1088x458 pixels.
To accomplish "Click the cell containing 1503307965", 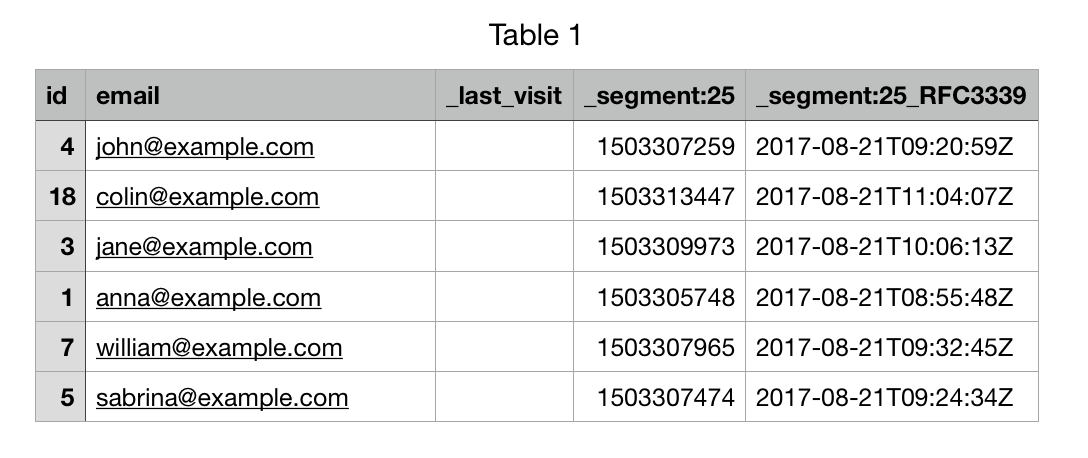I will (665, 347).
